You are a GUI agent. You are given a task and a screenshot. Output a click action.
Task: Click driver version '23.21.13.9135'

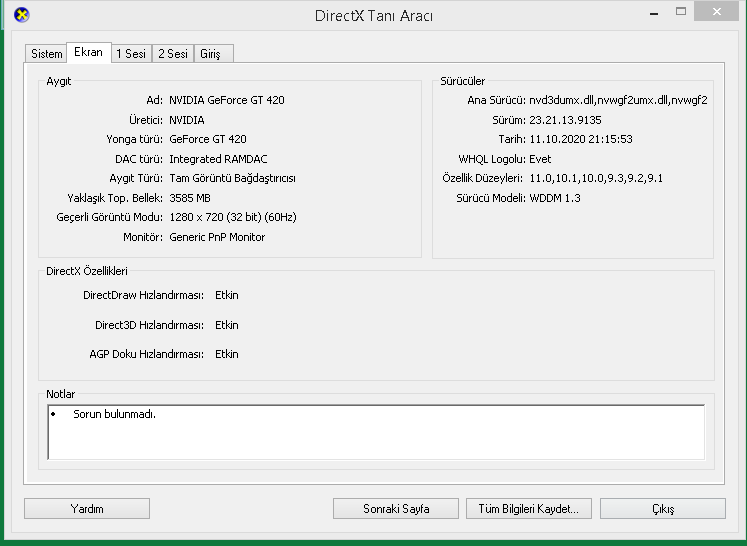[x=565, y=120]
